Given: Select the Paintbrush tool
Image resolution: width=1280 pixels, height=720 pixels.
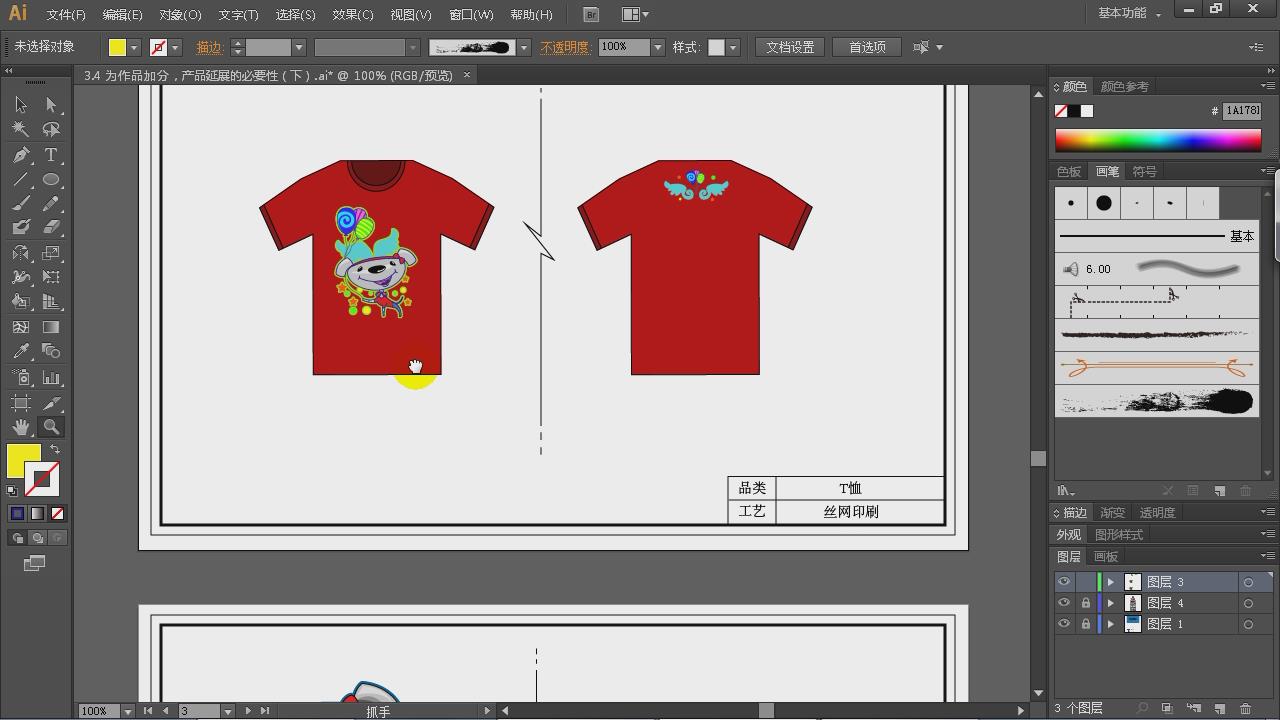Looking at the screenshot, I should click(x=21, y=204).
